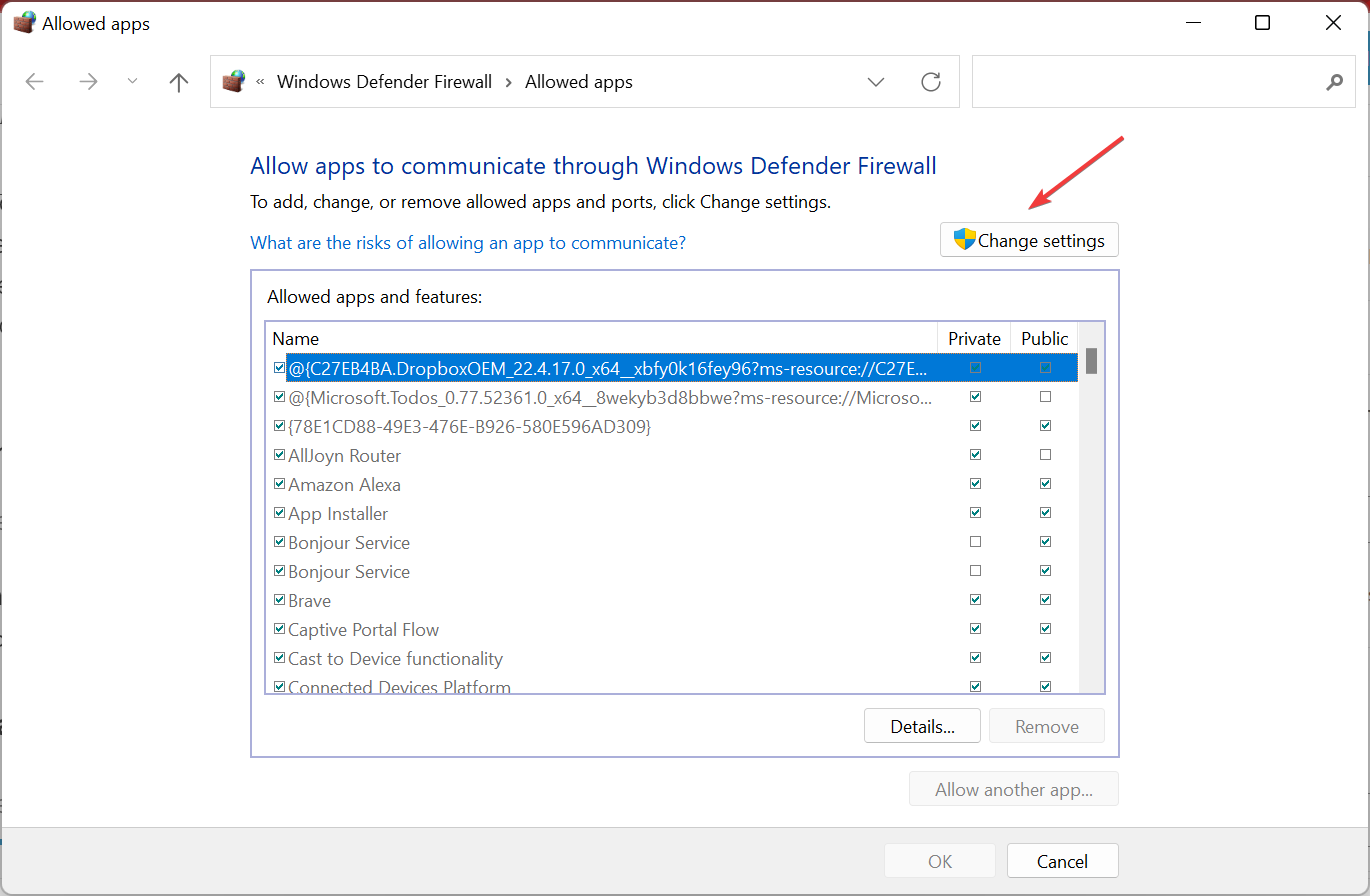Screen dimensions: 1370x896
Task: Toggle the Private checkbox for App Installer
Action: coord(976,513)
